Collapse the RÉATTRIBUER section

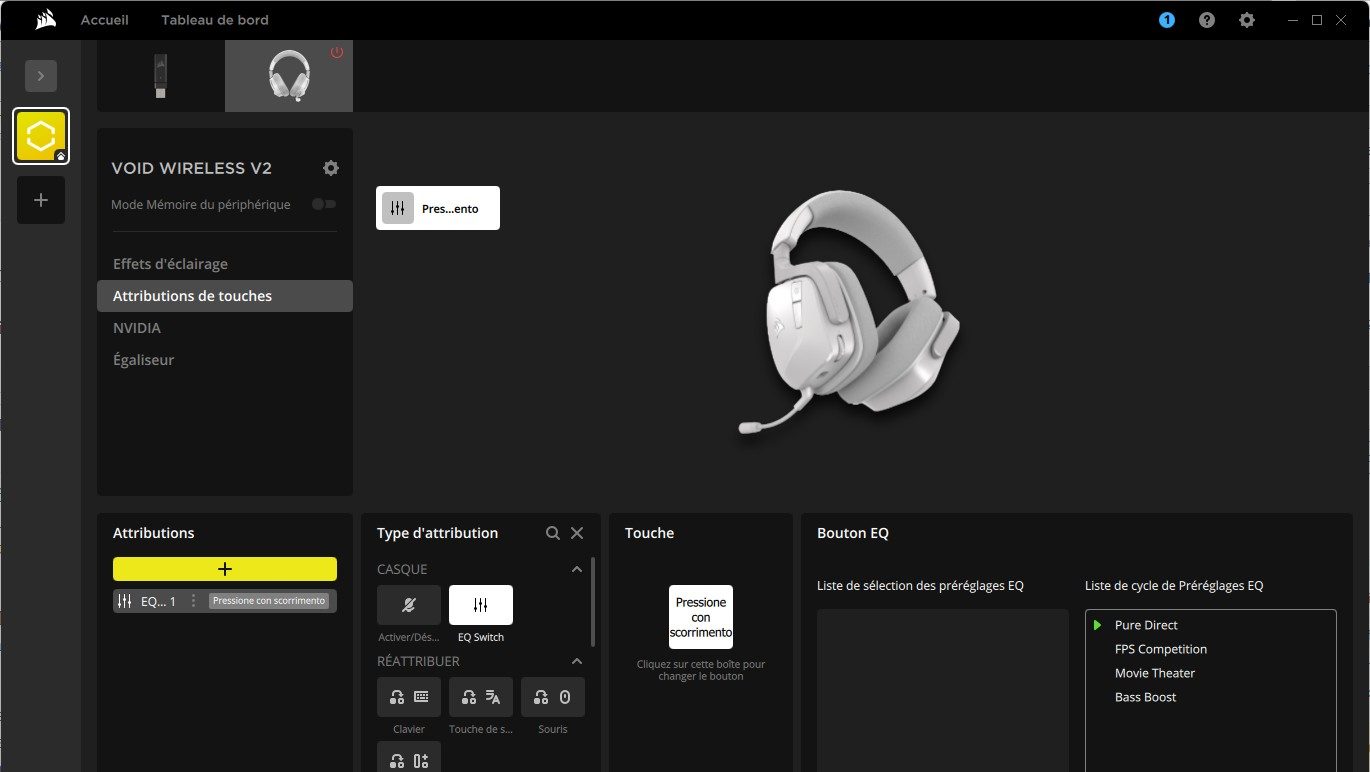pyautogui.click(x=576, y=661)
